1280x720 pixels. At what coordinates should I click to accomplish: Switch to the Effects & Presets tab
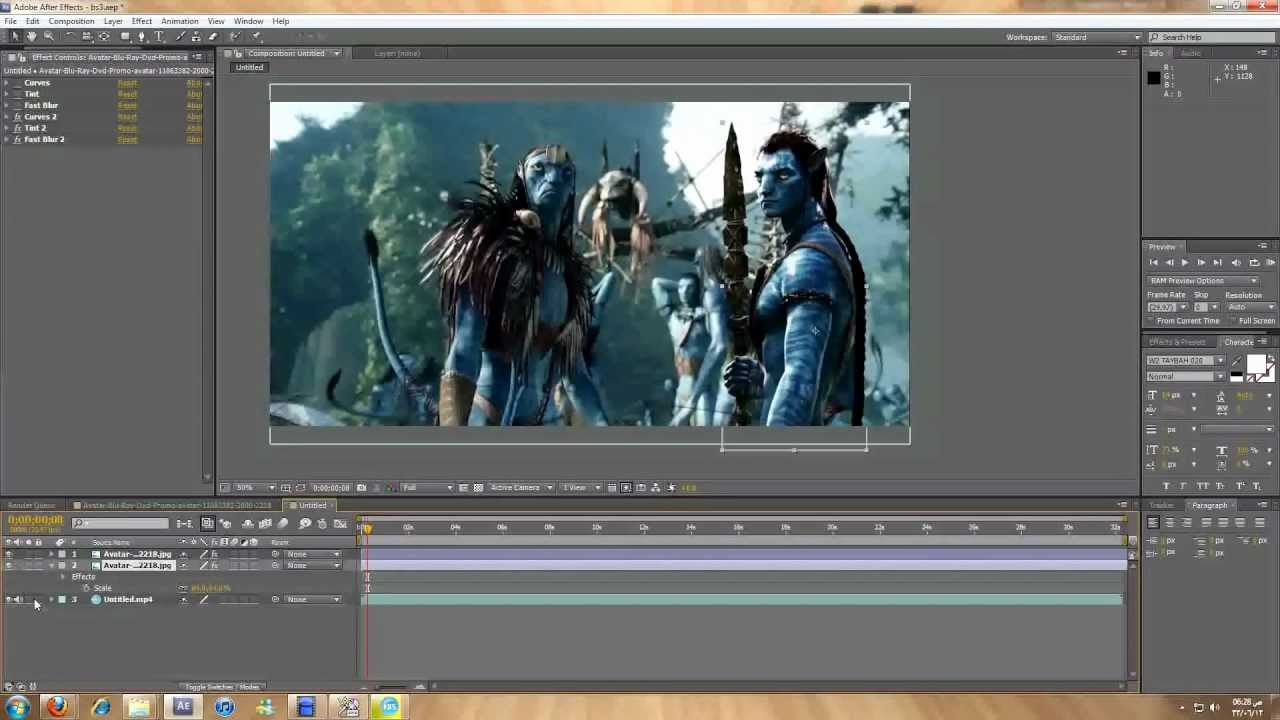1178,342
